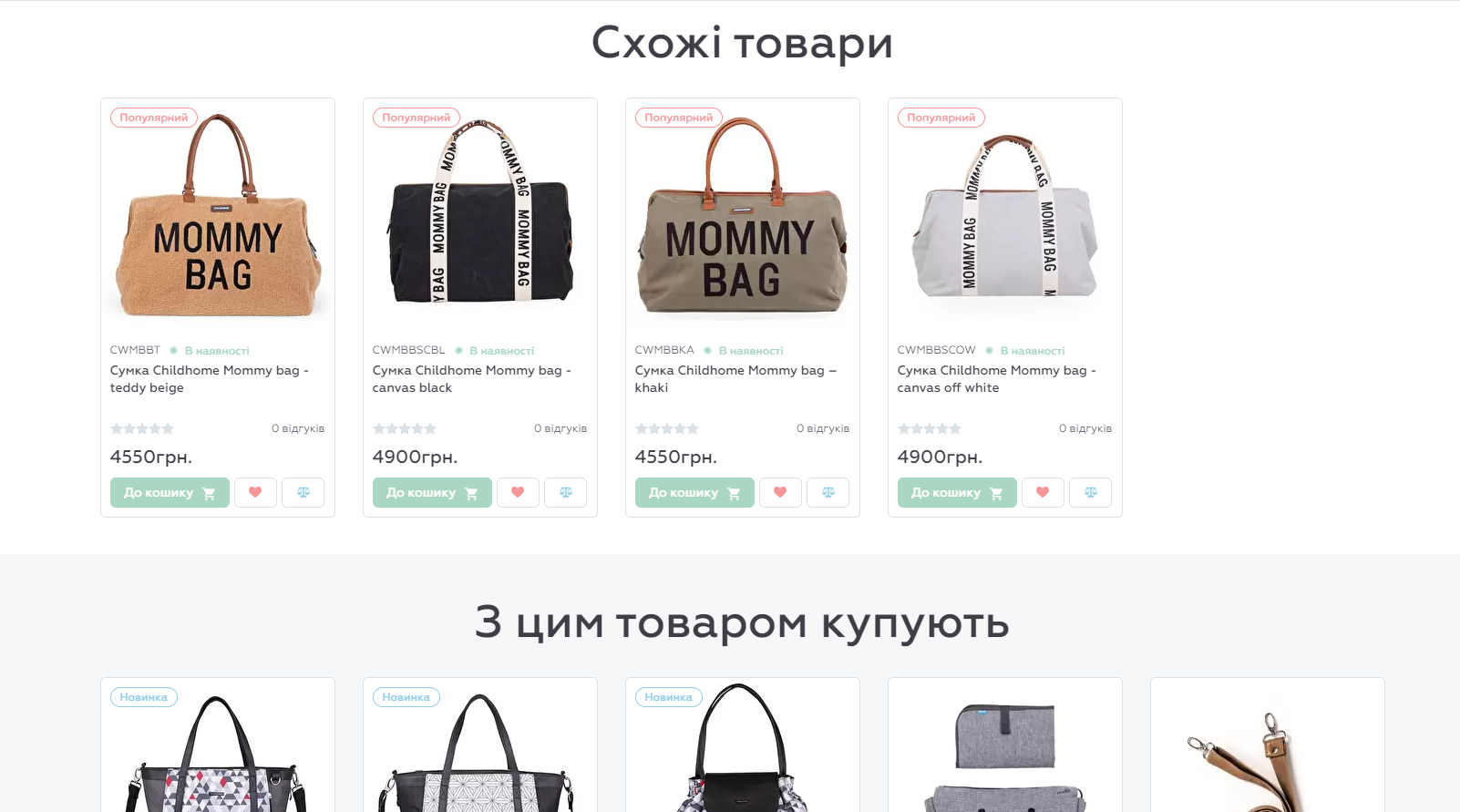
Task: Open the leather strap product thumbnail
Action: [x=1268, y=746]
